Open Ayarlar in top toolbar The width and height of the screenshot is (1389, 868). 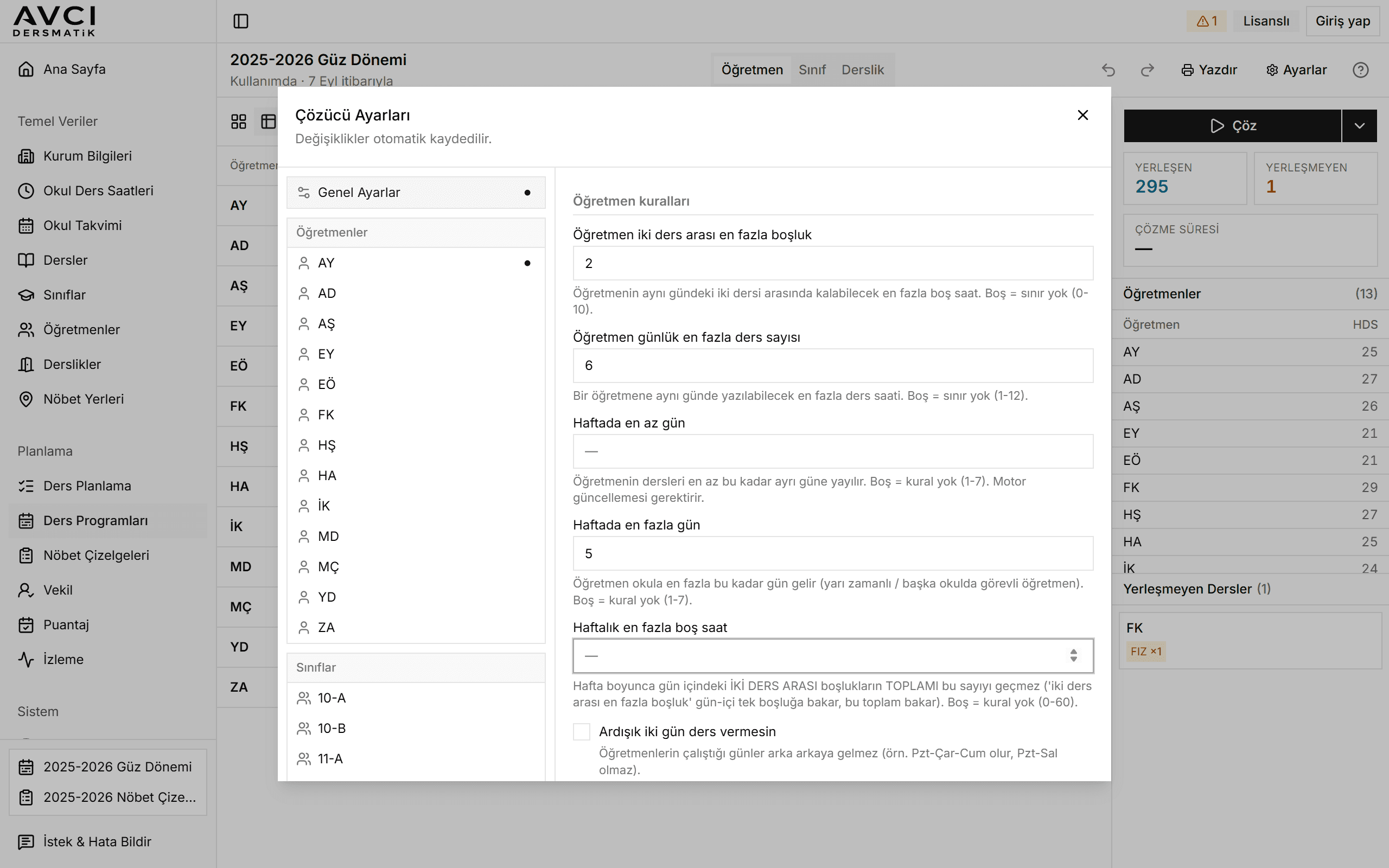[x=1297, y=70]
